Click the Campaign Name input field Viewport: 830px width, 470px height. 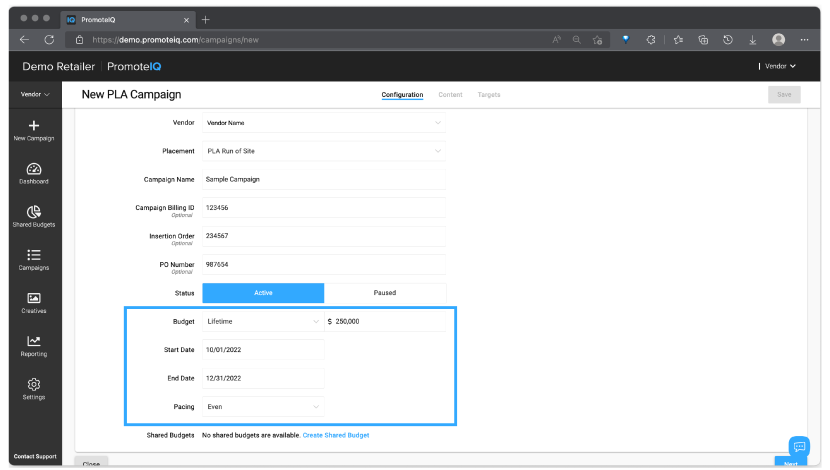[x=324, y=179]
